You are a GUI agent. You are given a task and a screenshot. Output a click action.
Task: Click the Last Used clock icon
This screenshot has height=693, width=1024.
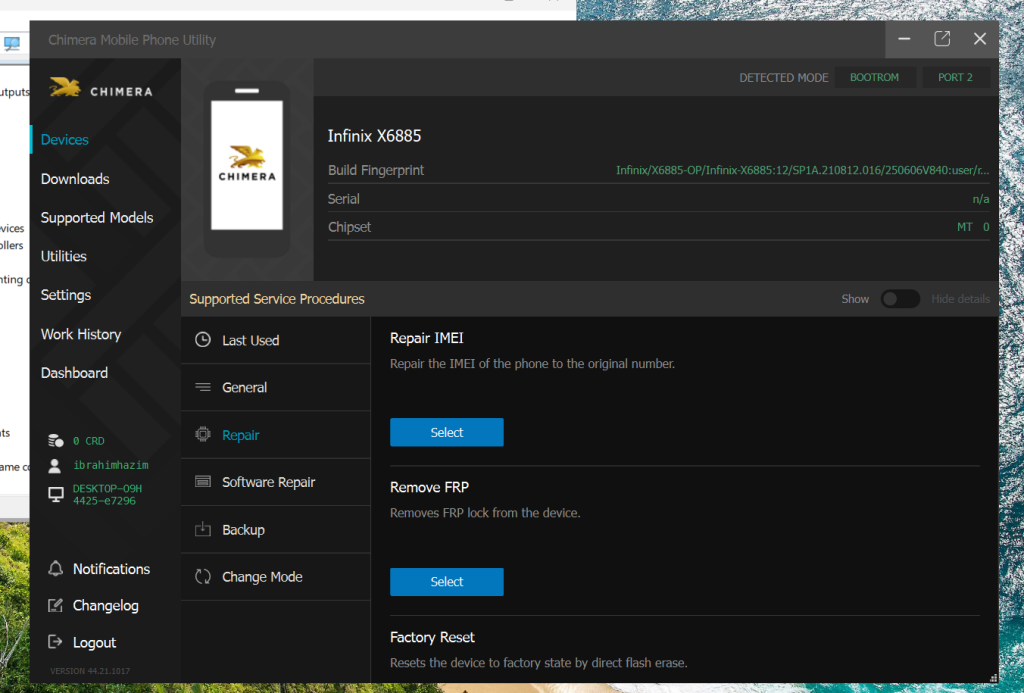(203, 340)
